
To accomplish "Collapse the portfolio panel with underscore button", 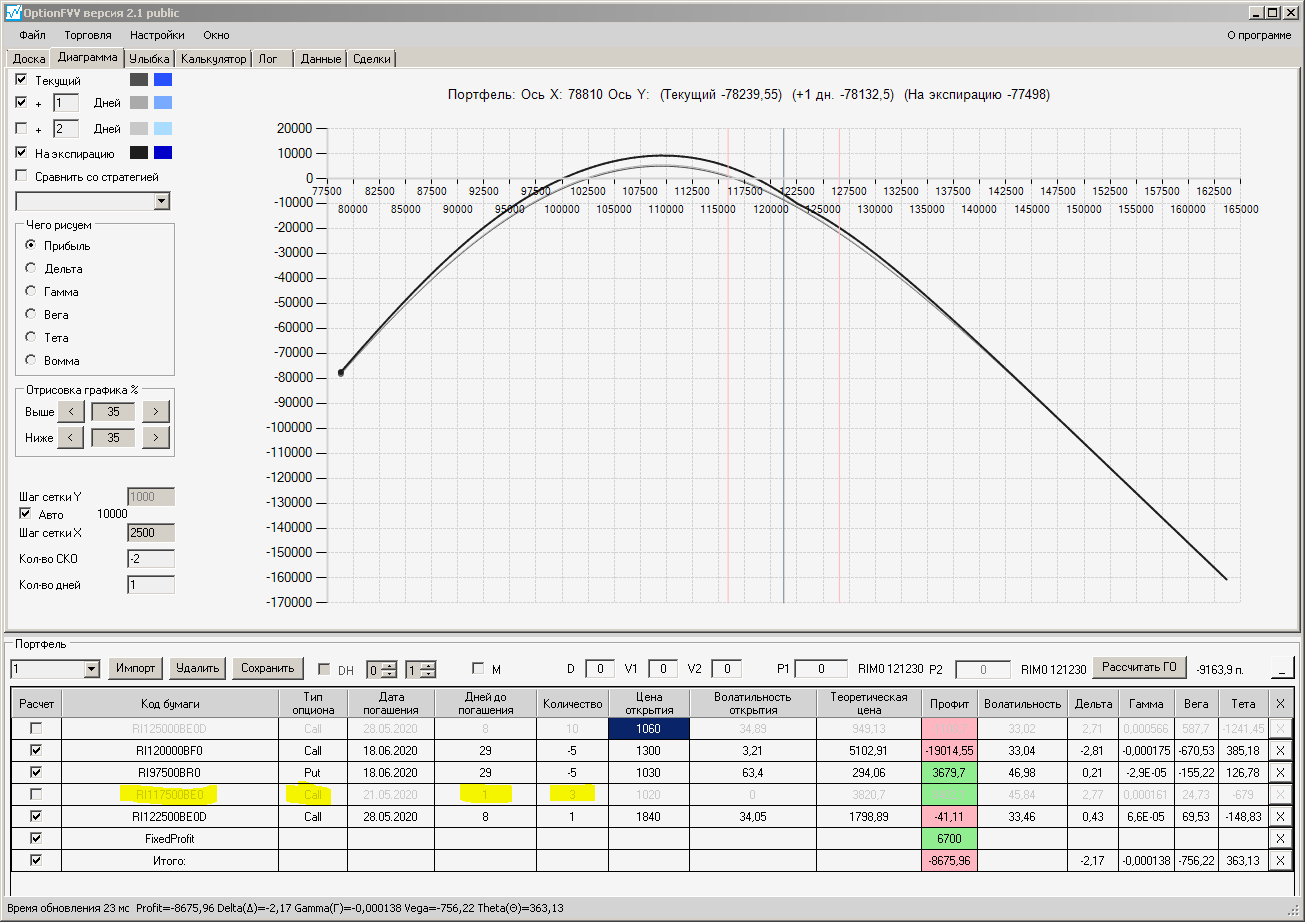I will (x=1281, y=668).
